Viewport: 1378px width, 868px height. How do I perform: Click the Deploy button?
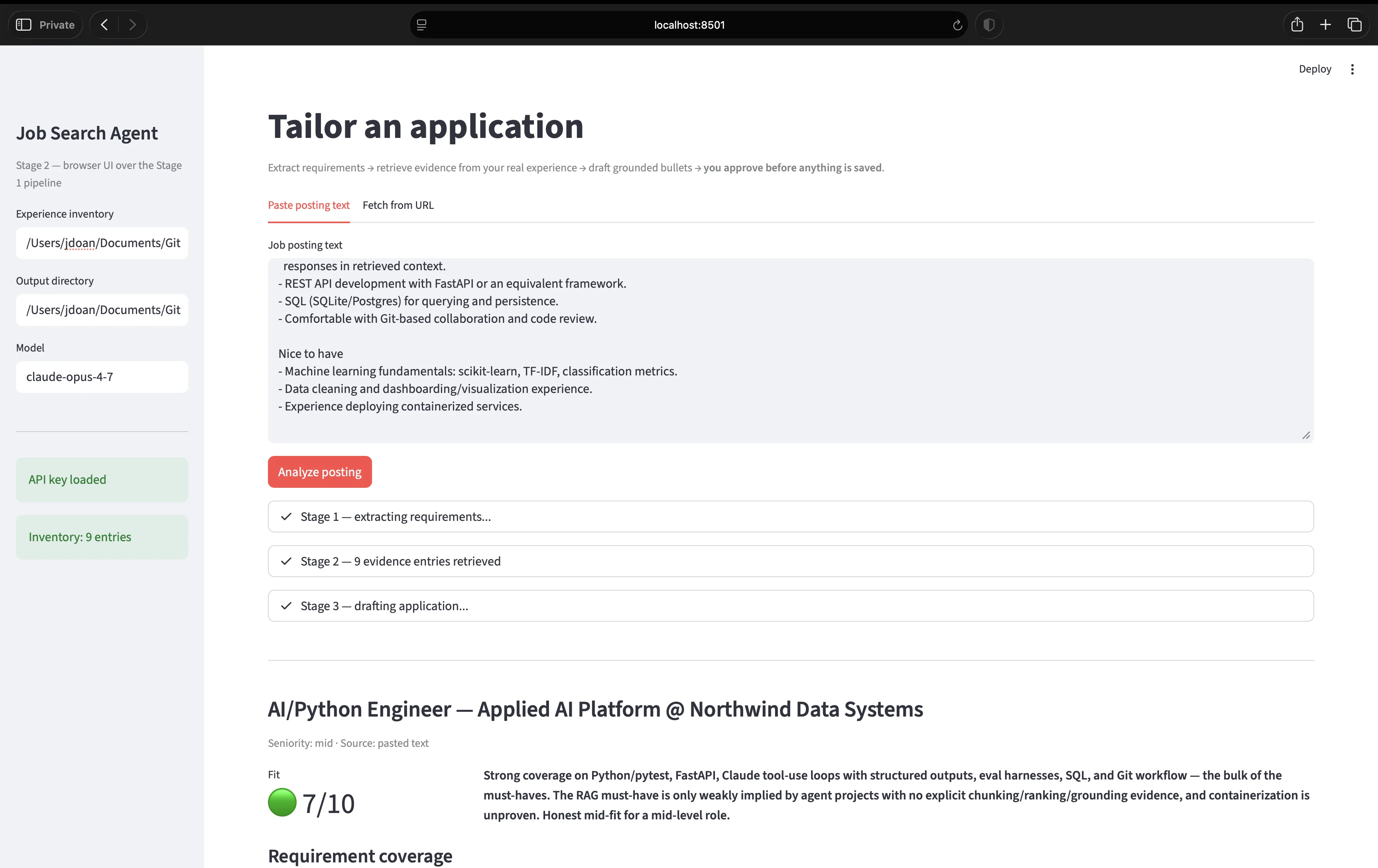pyautogui.click(x=1315, y=69)
